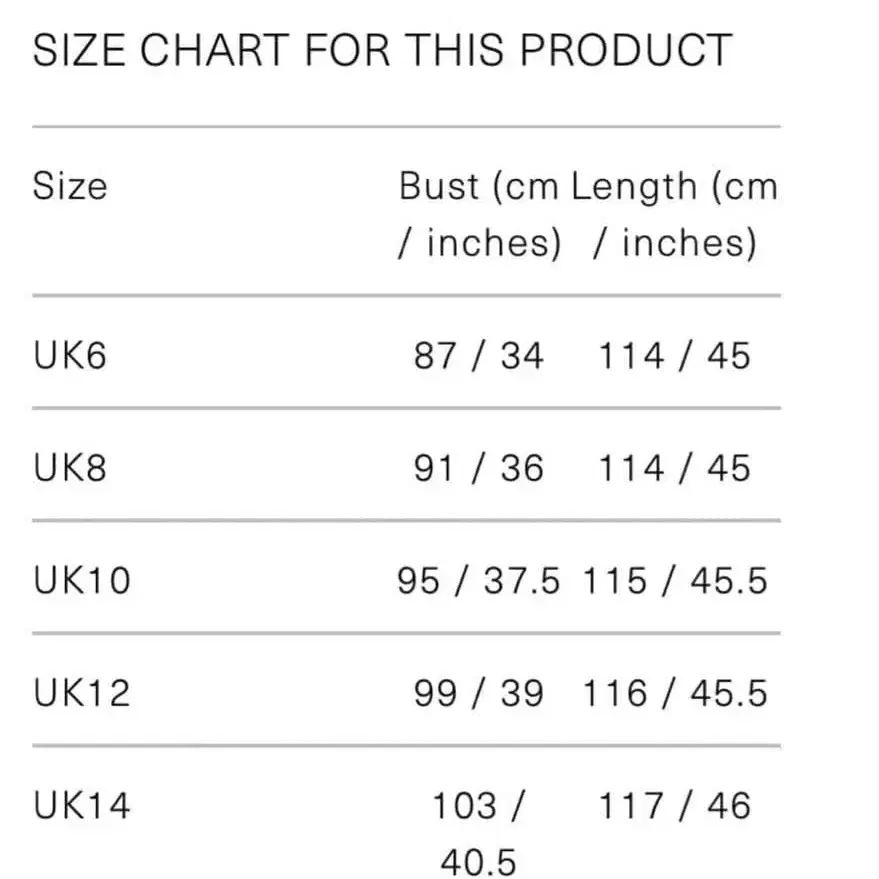
Task: Click the '115 / 45.5' length measurement
Action: coord(675,581)
